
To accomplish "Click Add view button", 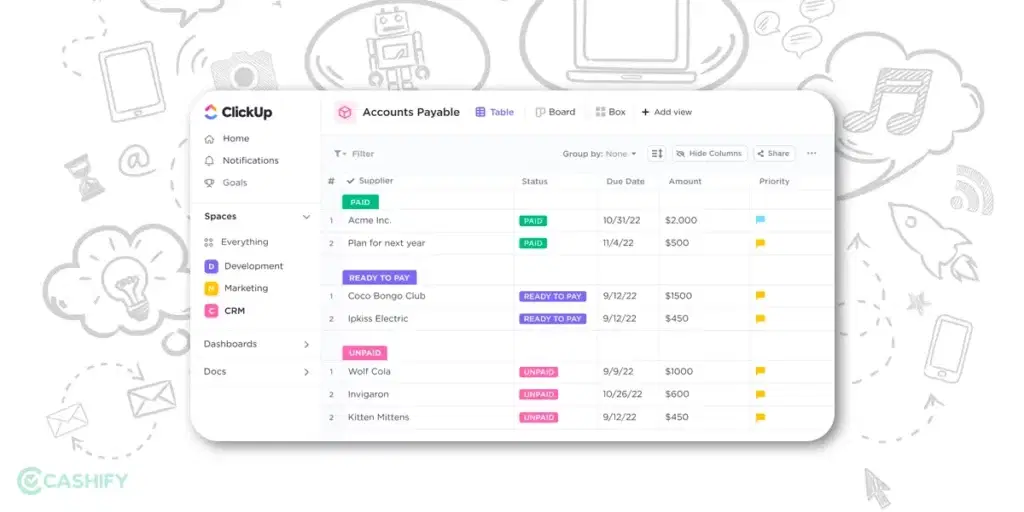I will click(x=666, y=112).
